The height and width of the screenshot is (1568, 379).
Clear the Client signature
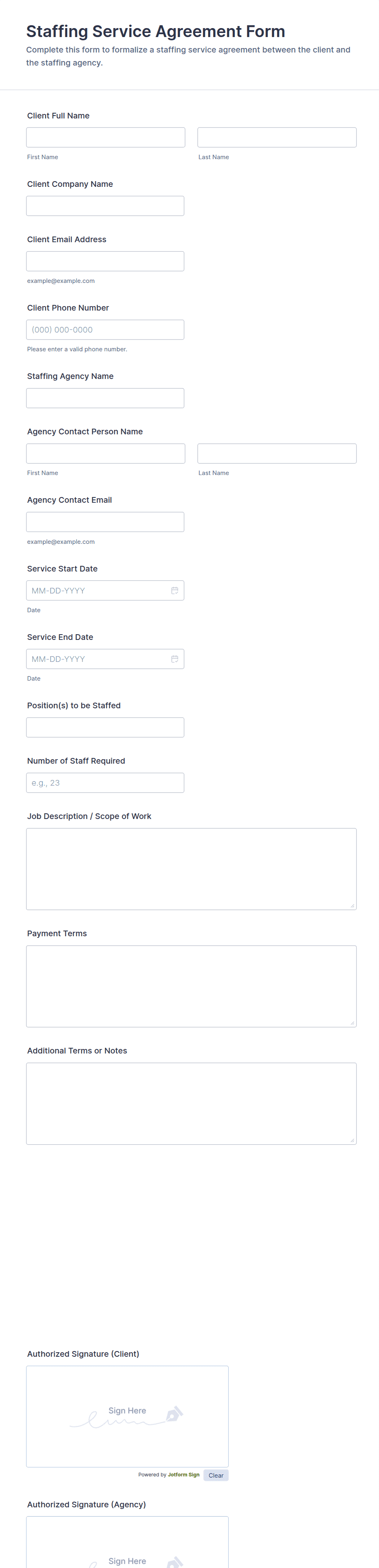[216, 1475]
